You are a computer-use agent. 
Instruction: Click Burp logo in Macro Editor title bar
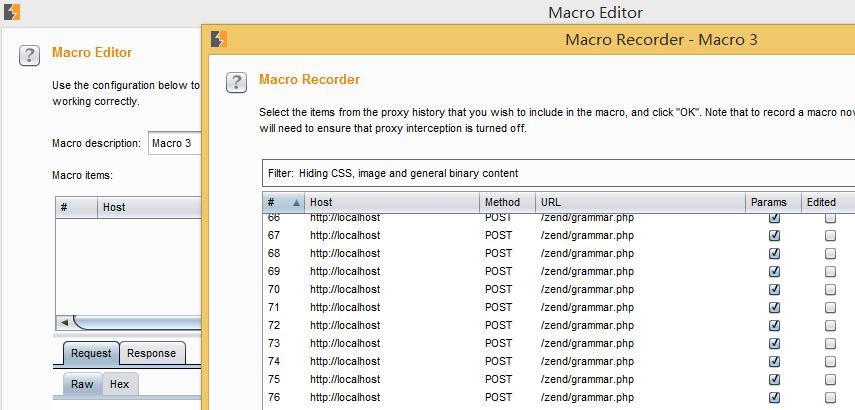click(x=12, y=12)
